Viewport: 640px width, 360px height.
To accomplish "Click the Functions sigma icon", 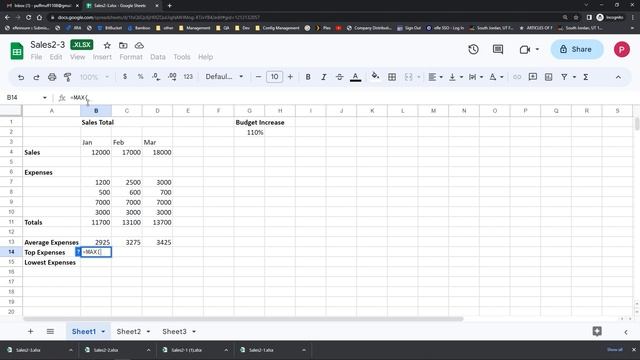I will coord(586,77).
